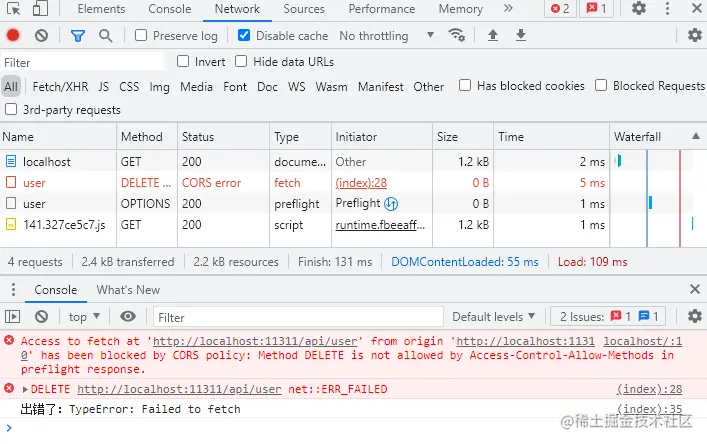707x444 pixels.
Task: Open the (index):28 initiator link
Action: pos(359,183)
